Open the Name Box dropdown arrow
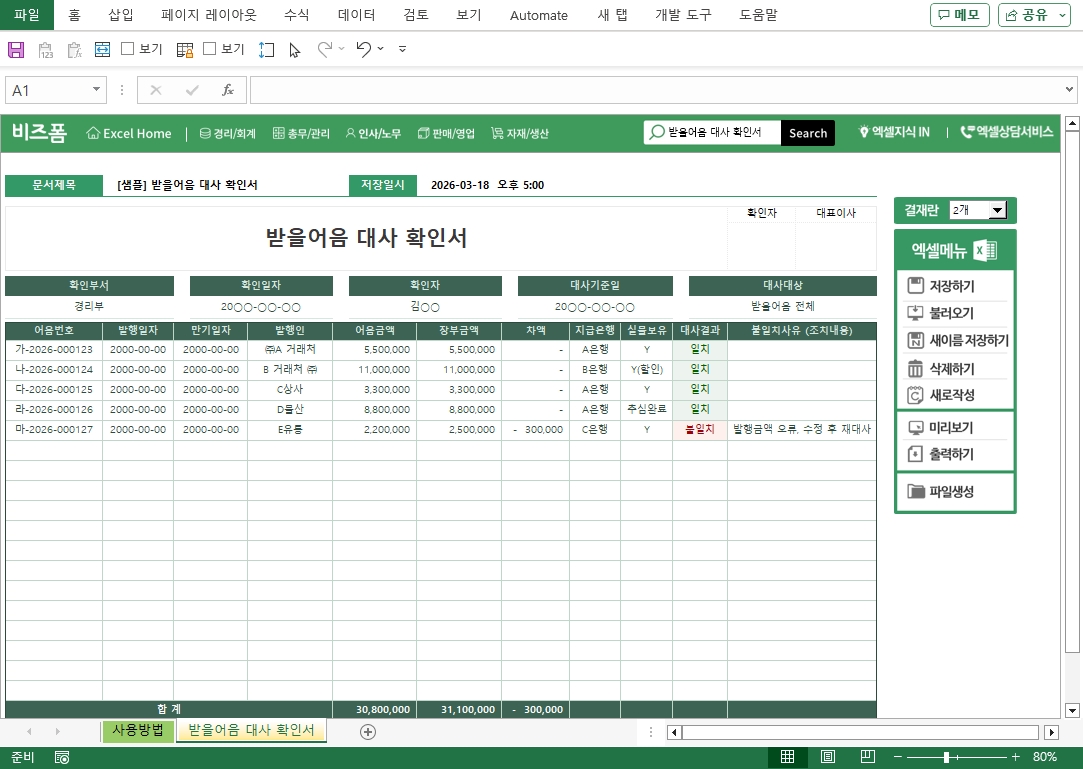Image resolution: width=1083 pixels, height=769 pixels. 97,90
